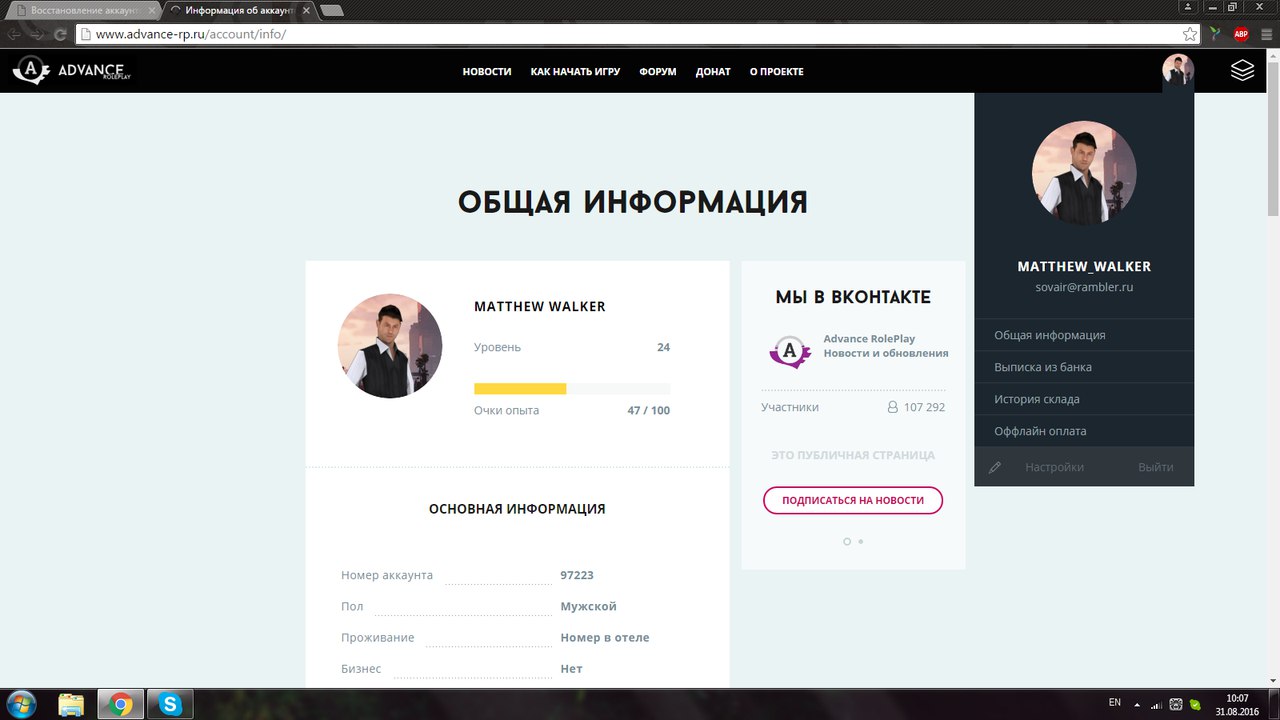This screenshot has height=720, width=1280.
Task: Open the Windows Start menu
Action: (21, 704)
